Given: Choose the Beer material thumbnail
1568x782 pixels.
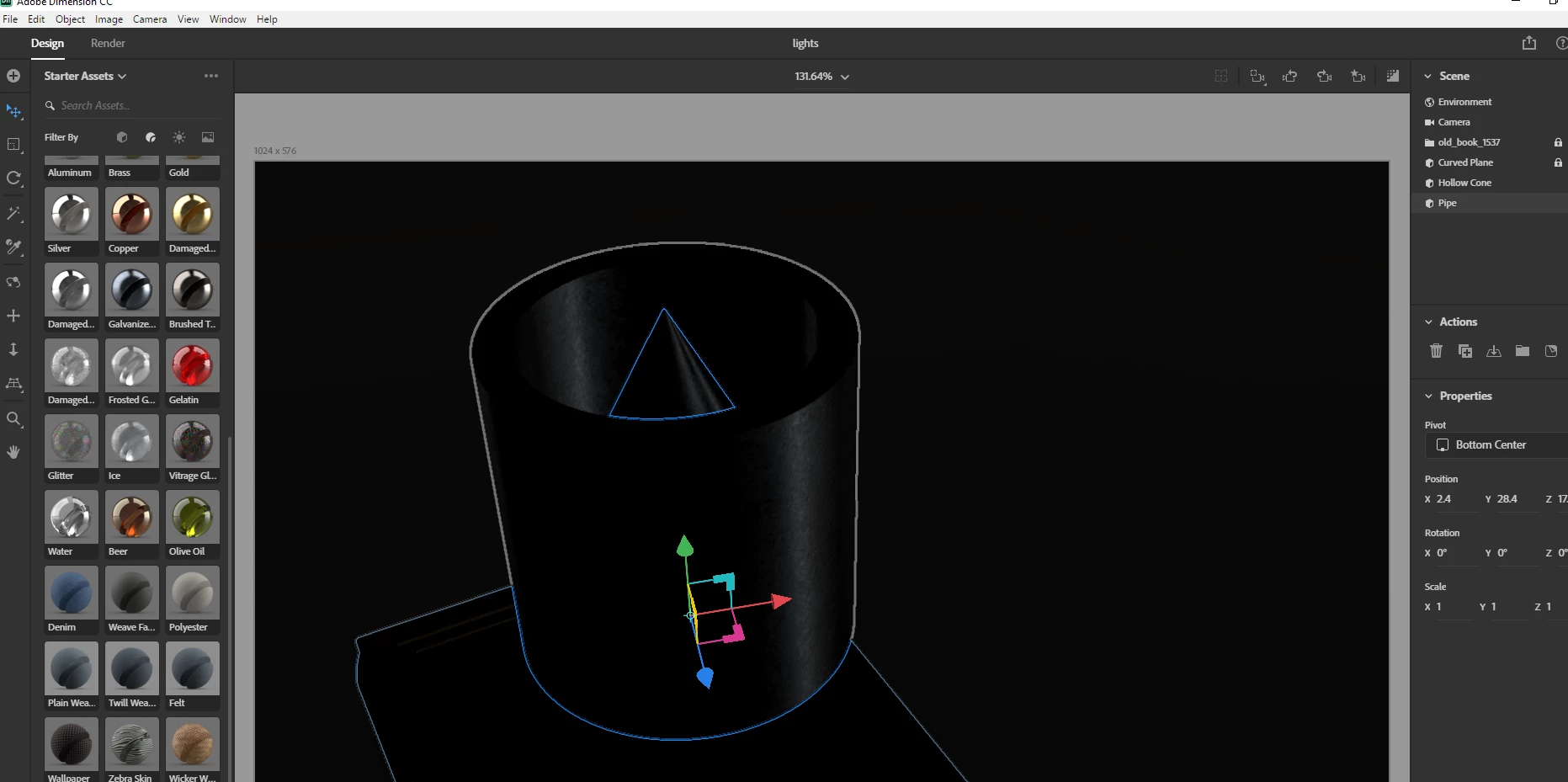Looking at the screenshot, I should (x=132, y=516).
